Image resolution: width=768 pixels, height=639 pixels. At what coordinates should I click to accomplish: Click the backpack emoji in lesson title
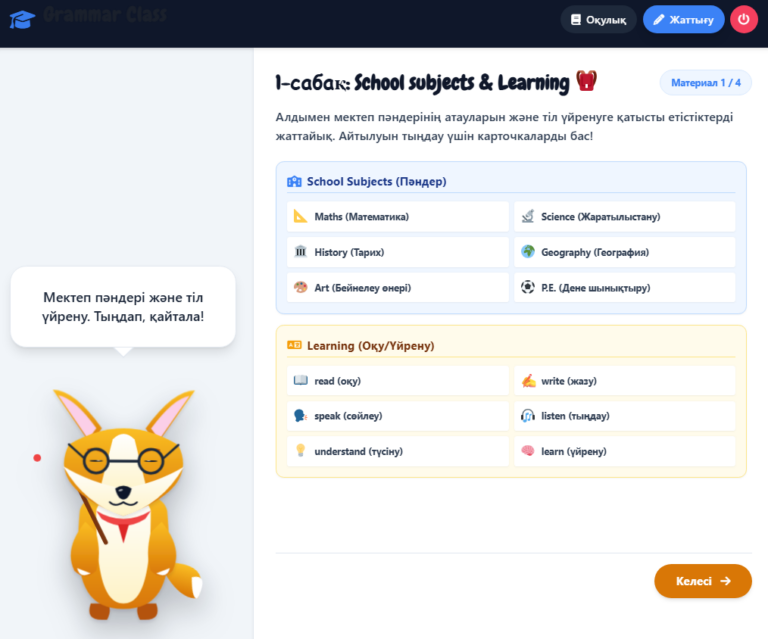click(586, 81)
